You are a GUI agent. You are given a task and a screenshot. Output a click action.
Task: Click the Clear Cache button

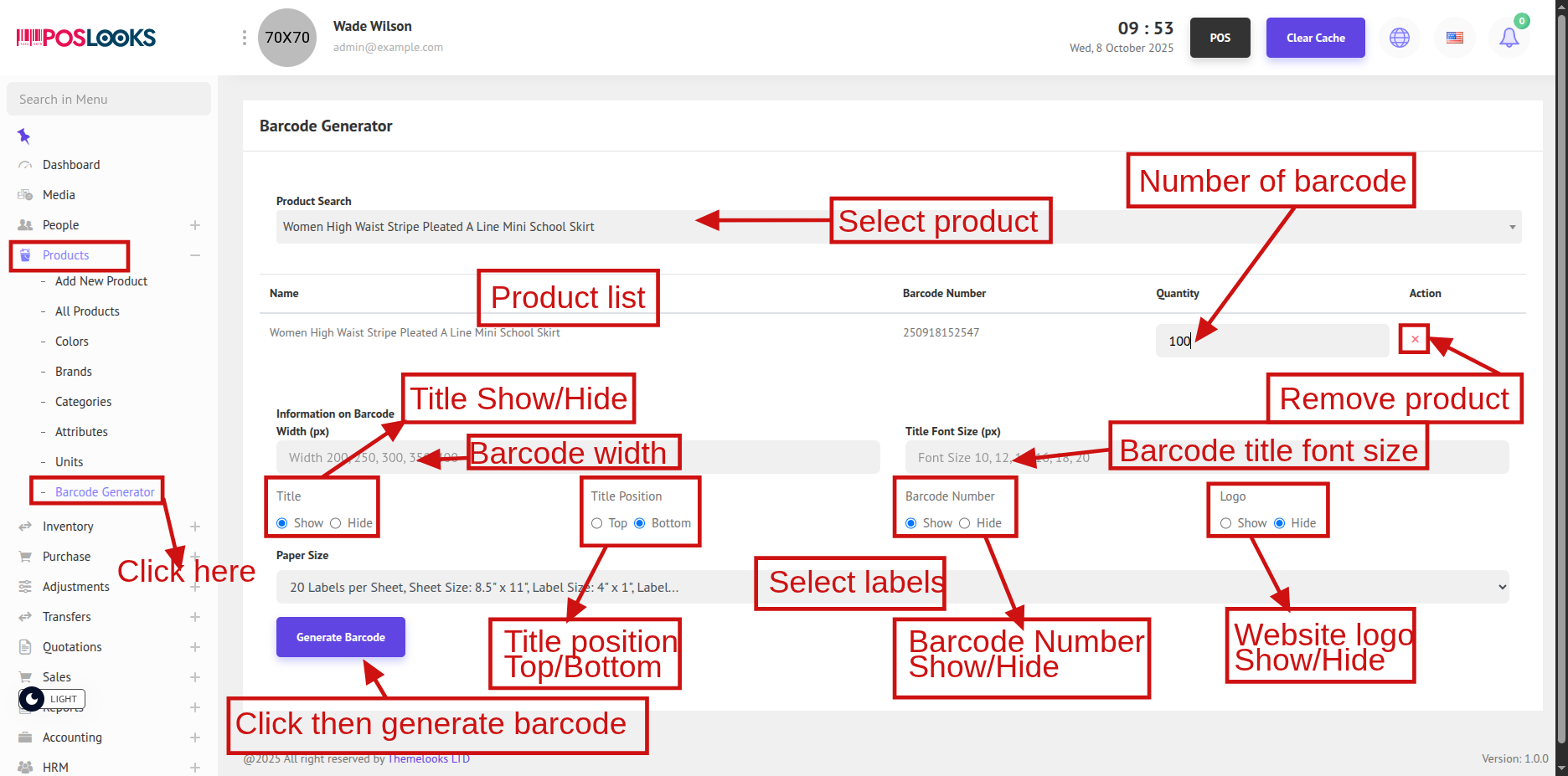tap(1315, 38)
